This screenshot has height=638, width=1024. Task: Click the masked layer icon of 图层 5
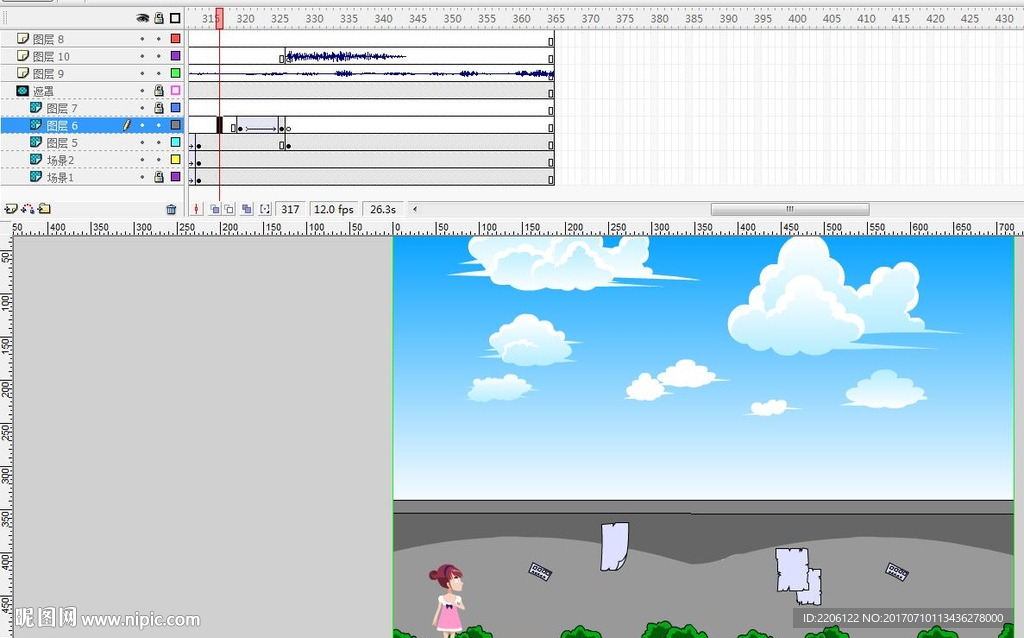36,142
